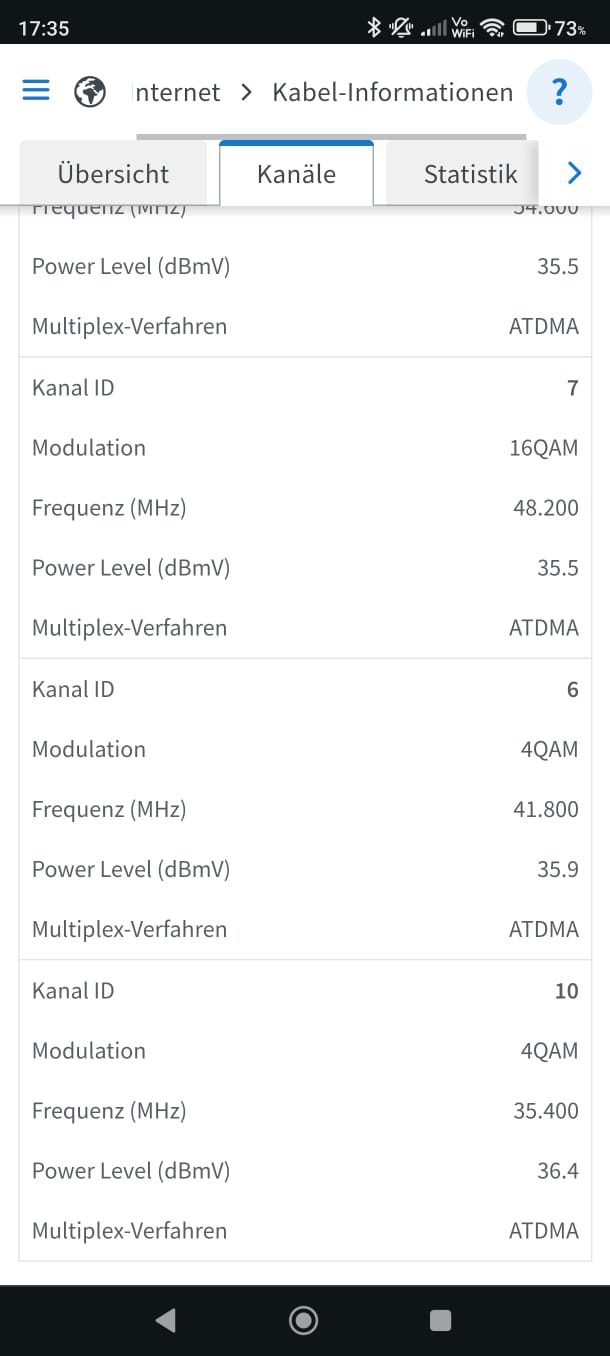The width and height of the screenshot is (610, 1356).
Task: Open the hamburger navigation menu
Action: tap(36, 91)
